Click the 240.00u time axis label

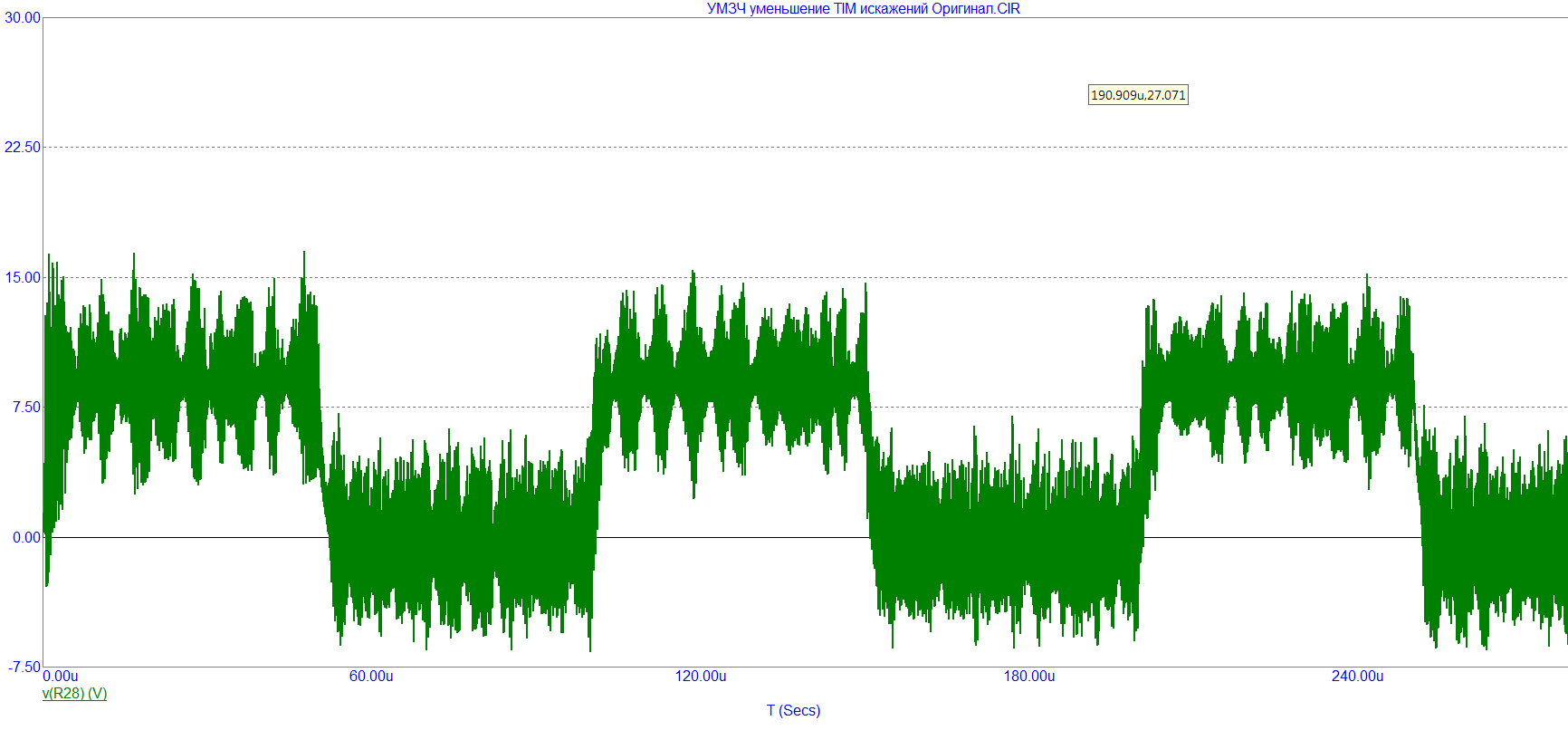[1358, 677]
